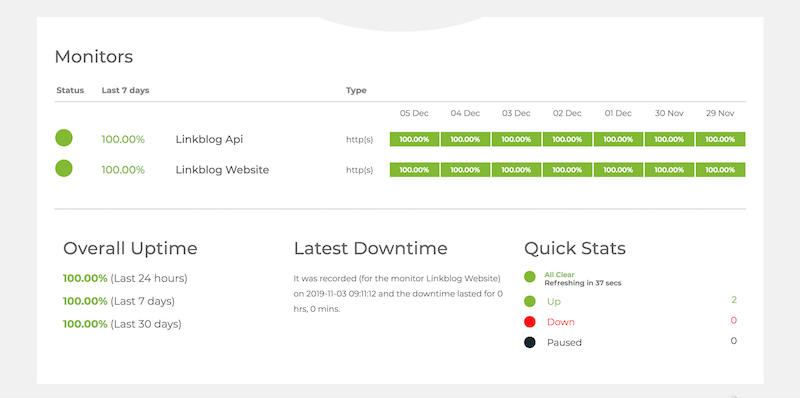Click the latest downtime description paragraph
The width and height of the screenshot is (800, 398).
(x=398, y=294)
